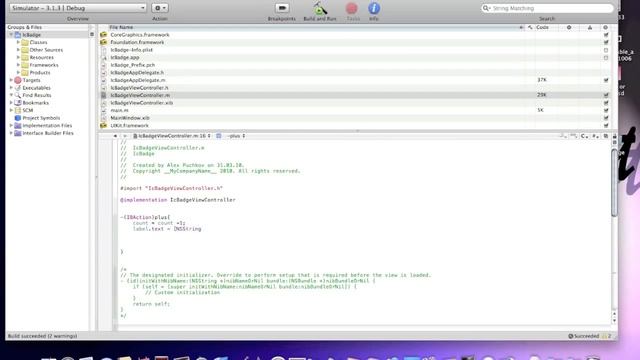The width and height of the screenshot is (640, 360).
Task: Click the Targets bullseye icon
Action: (x=18, y=80)
